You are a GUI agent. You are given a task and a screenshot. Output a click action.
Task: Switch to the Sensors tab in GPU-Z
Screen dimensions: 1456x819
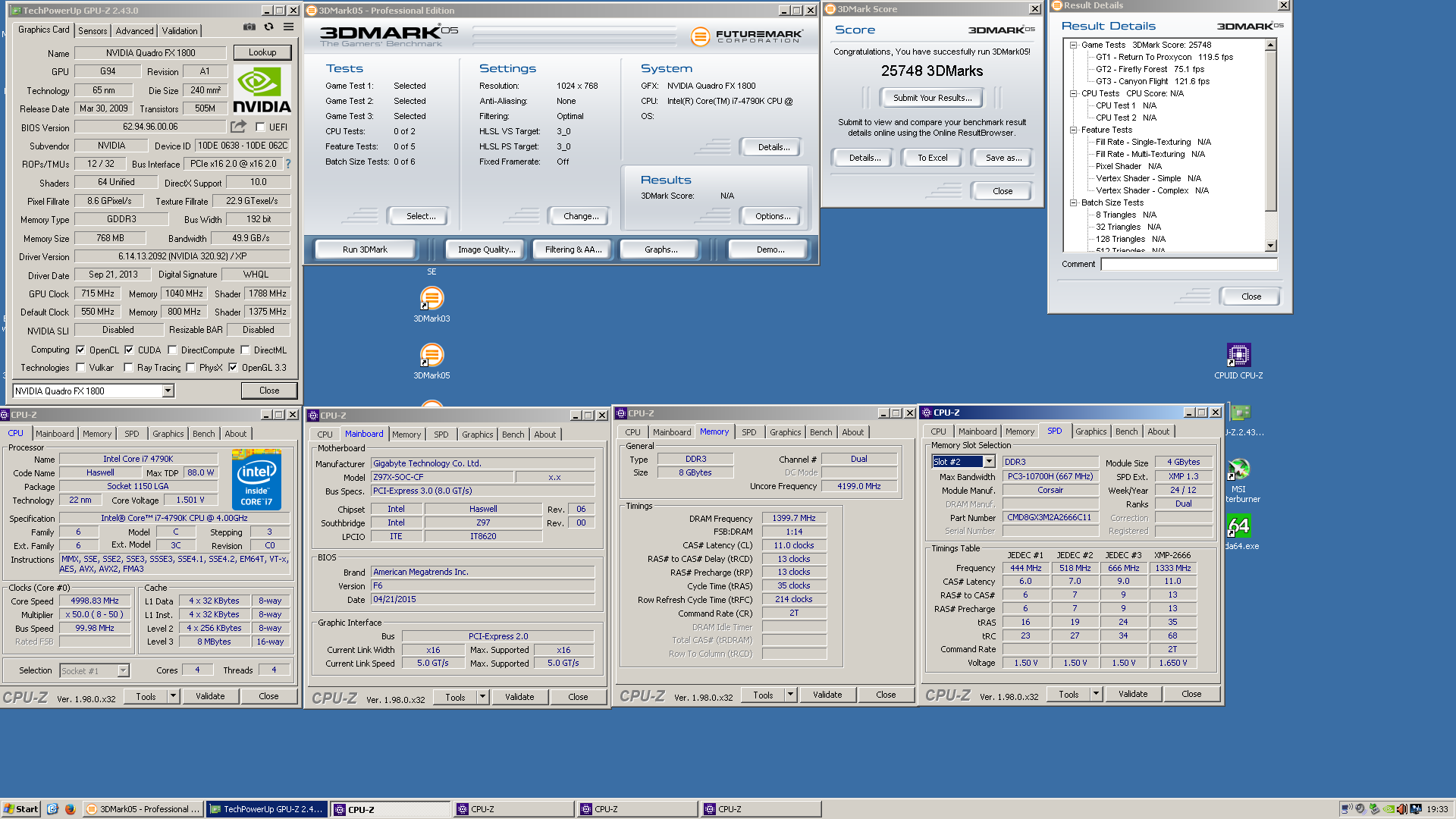(x=93, y=31)
